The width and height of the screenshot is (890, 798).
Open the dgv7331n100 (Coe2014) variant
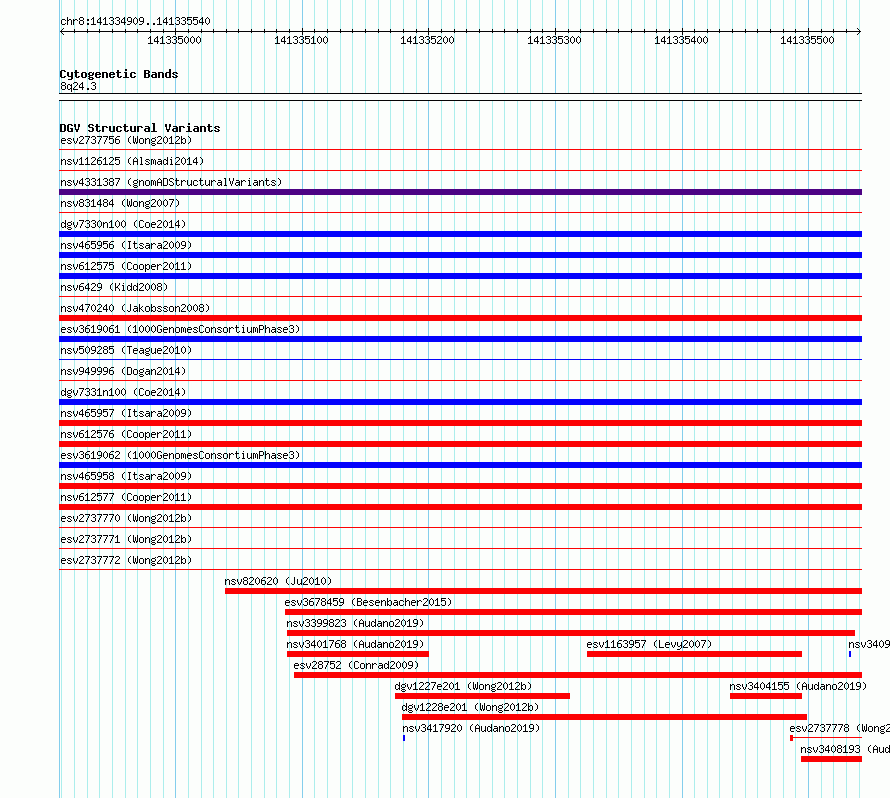123,392
